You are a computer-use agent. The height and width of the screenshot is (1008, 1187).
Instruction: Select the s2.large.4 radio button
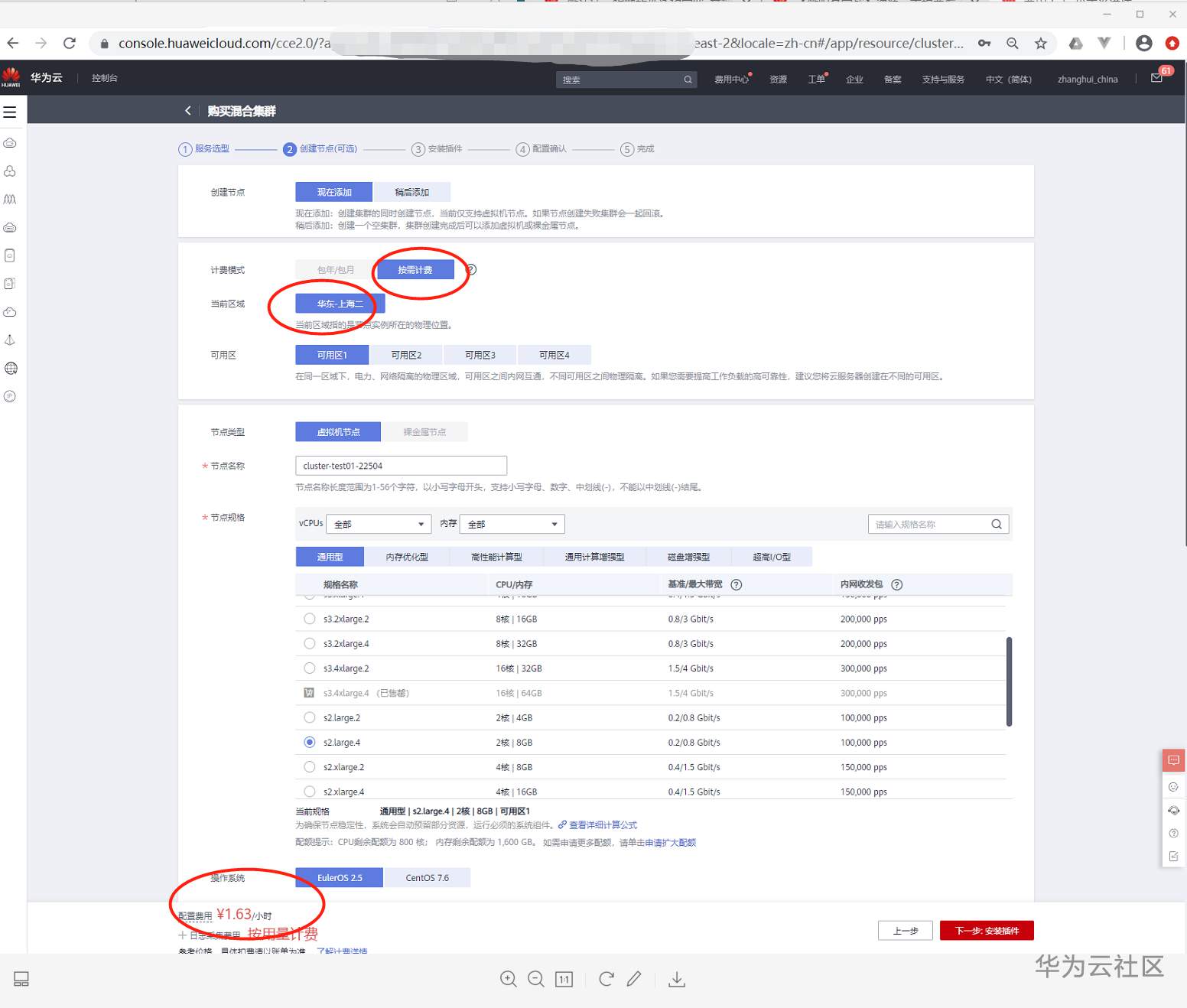point(310,742)
